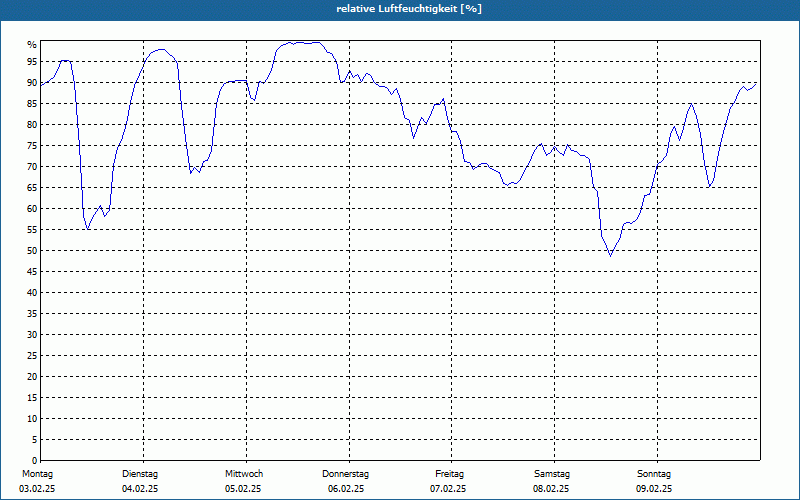This screenshot has height=500, width=800.
Task: Click the y-axis value label 30
Action: (x=32, y=335)
